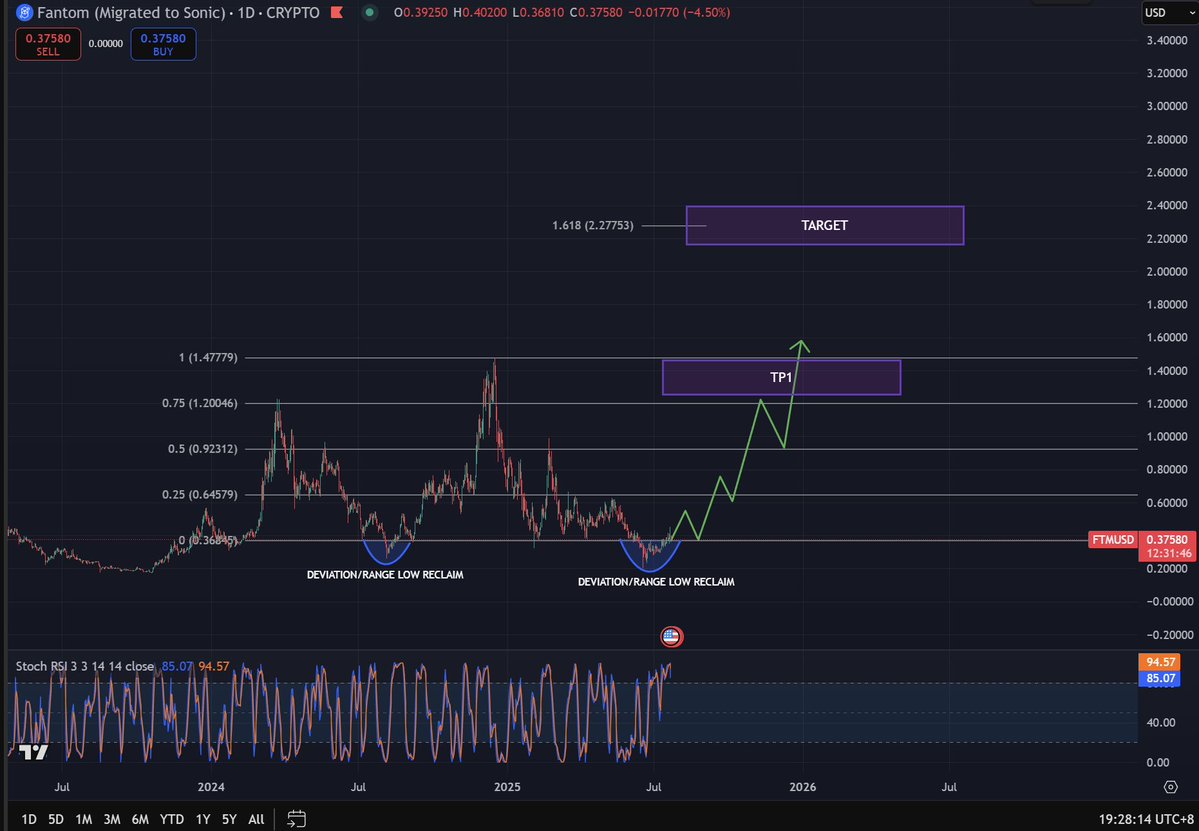Image resolution: width=1199 pixels, height=831 pixels.
Task: Click the 1.618 (2.27753) fib label
Action: coord(593,226)
